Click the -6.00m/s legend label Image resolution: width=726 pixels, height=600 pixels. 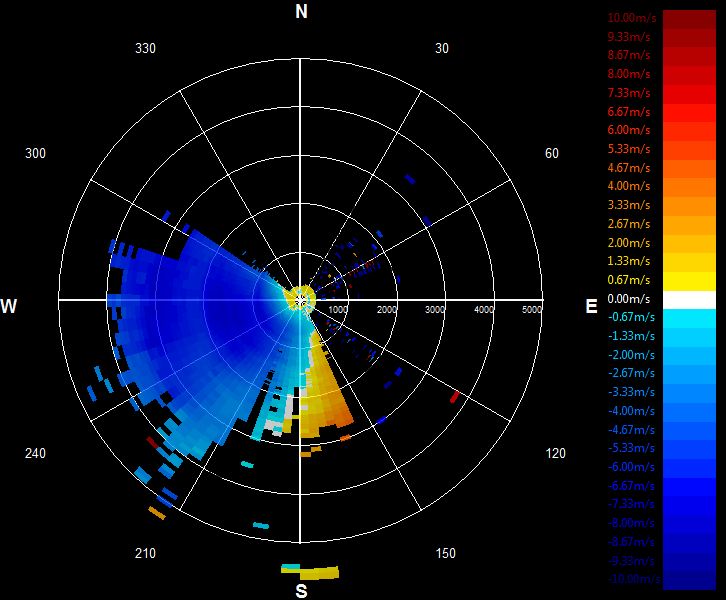(x=631, y=467)
